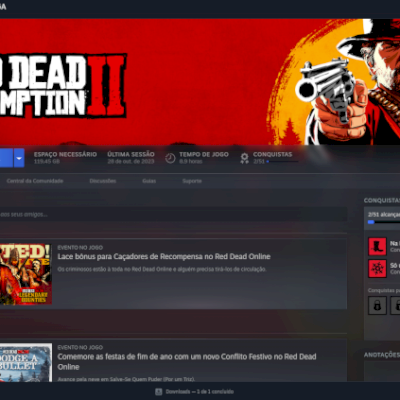The image size is (400, 400).
Task: Open the Discussões tab
Action: [103, 181]
